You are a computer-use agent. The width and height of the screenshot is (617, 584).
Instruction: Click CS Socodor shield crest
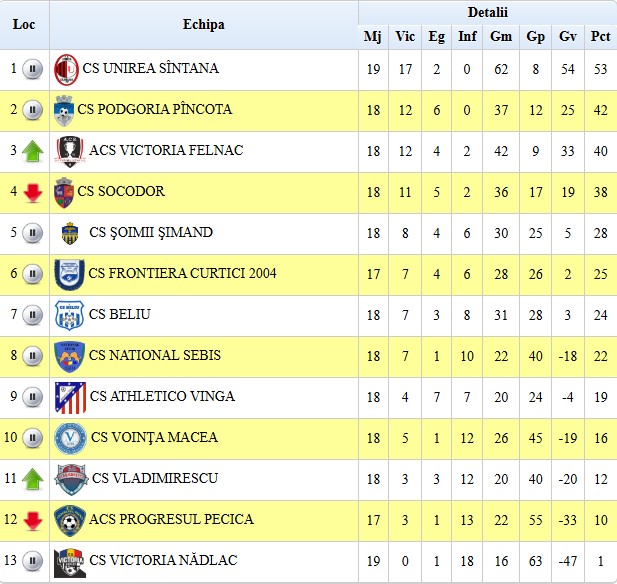click(x=64, y=192)
